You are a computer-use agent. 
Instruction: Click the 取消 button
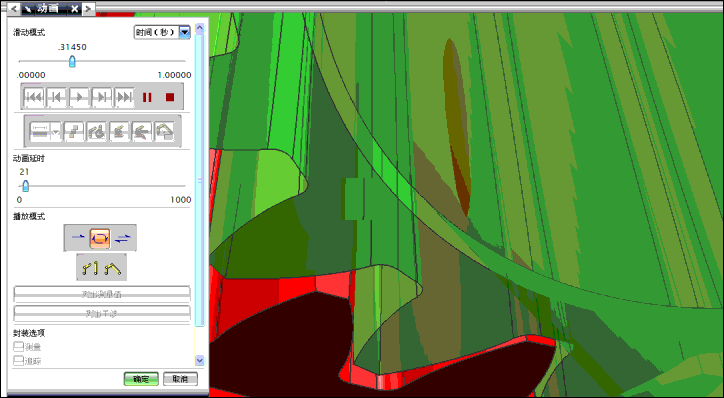(181, 379)
